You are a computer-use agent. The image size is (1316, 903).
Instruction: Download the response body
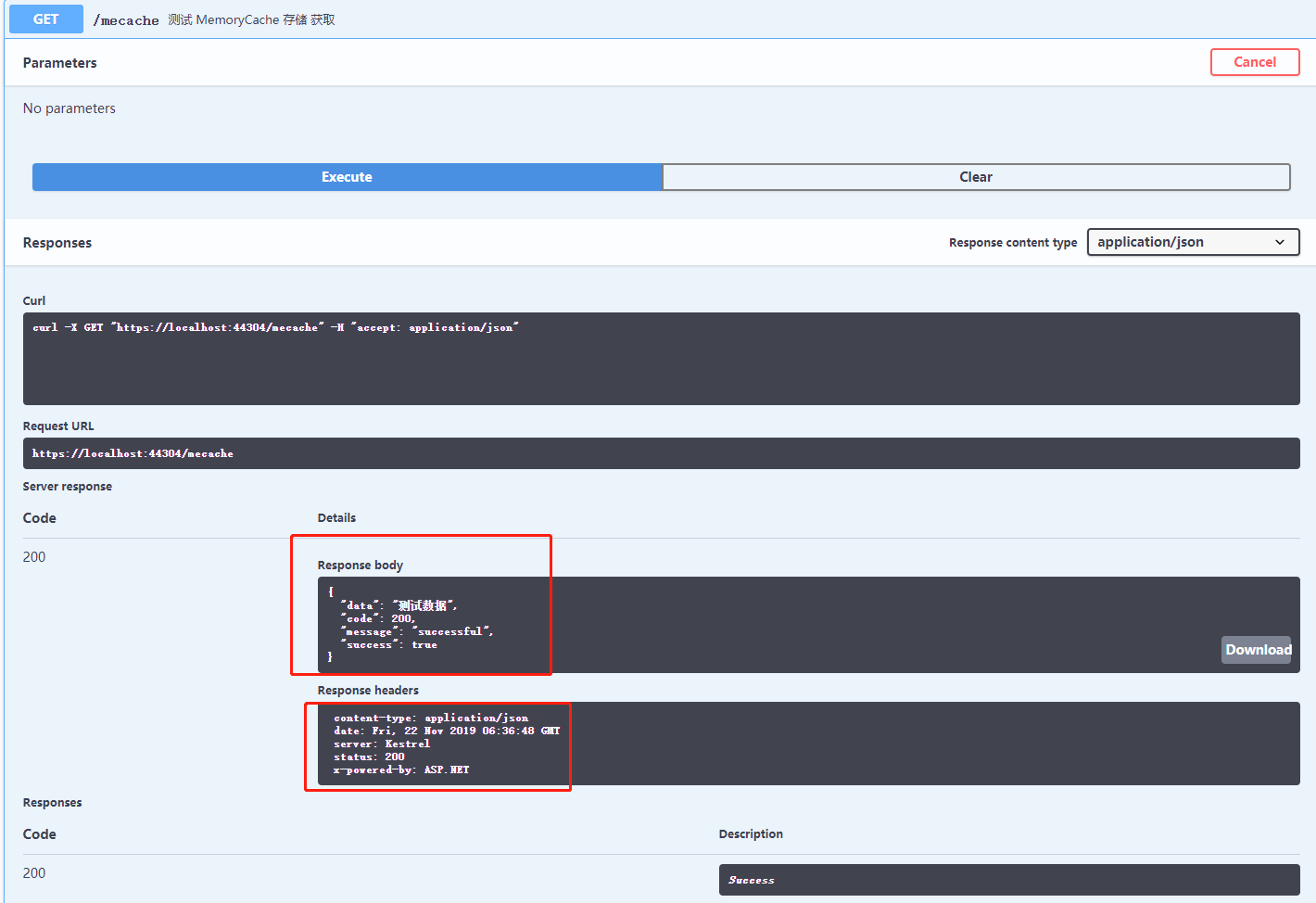(x=1257, y=650)
